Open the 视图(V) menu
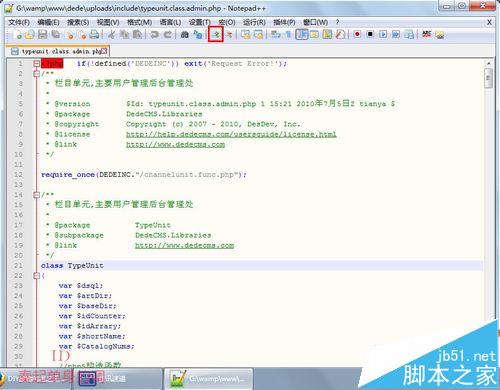The image size is (500, 390). pos(108,22)
